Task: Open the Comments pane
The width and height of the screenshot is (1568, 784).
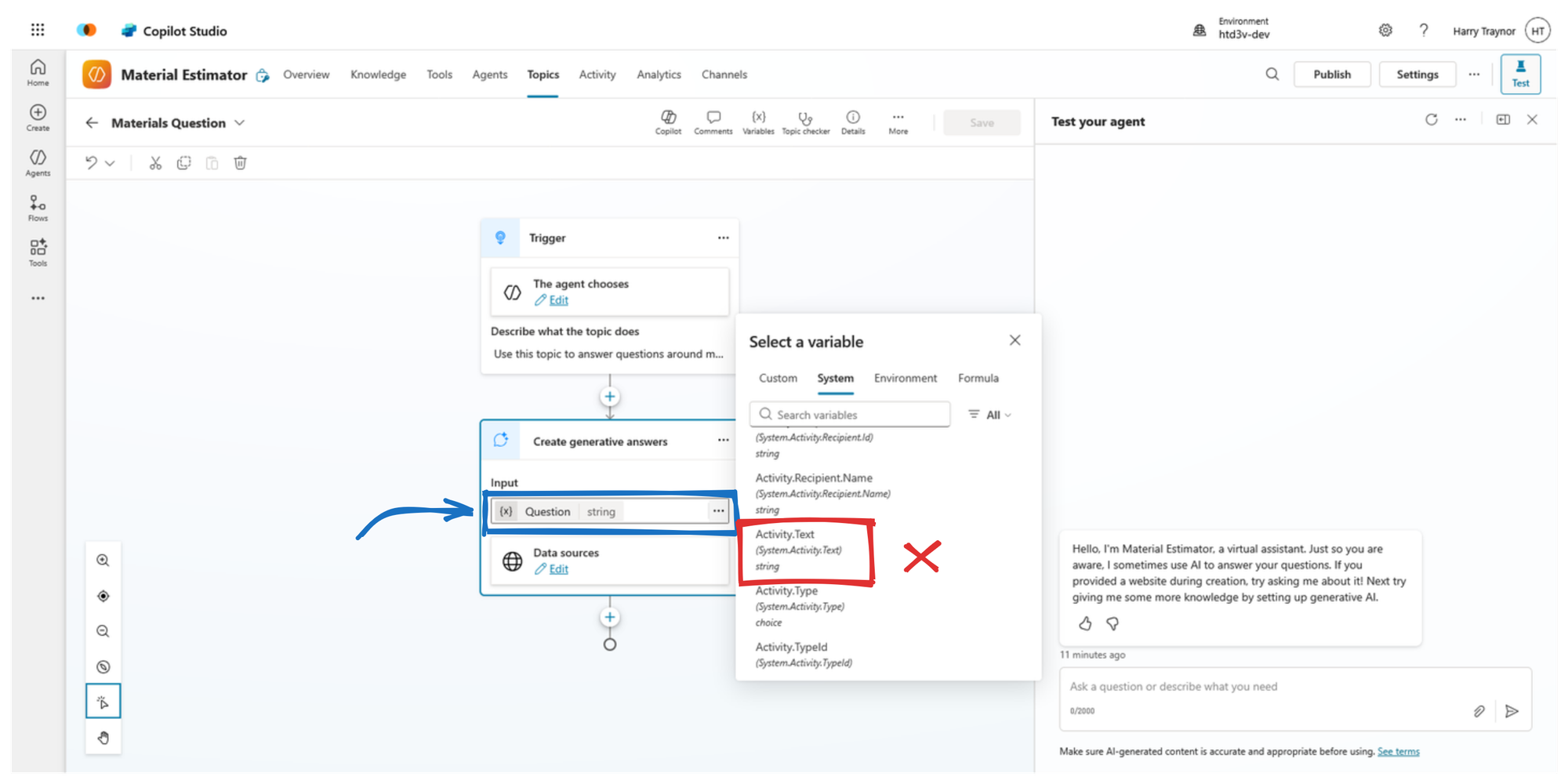Action: pyautogui.click(x=713, y=122)
